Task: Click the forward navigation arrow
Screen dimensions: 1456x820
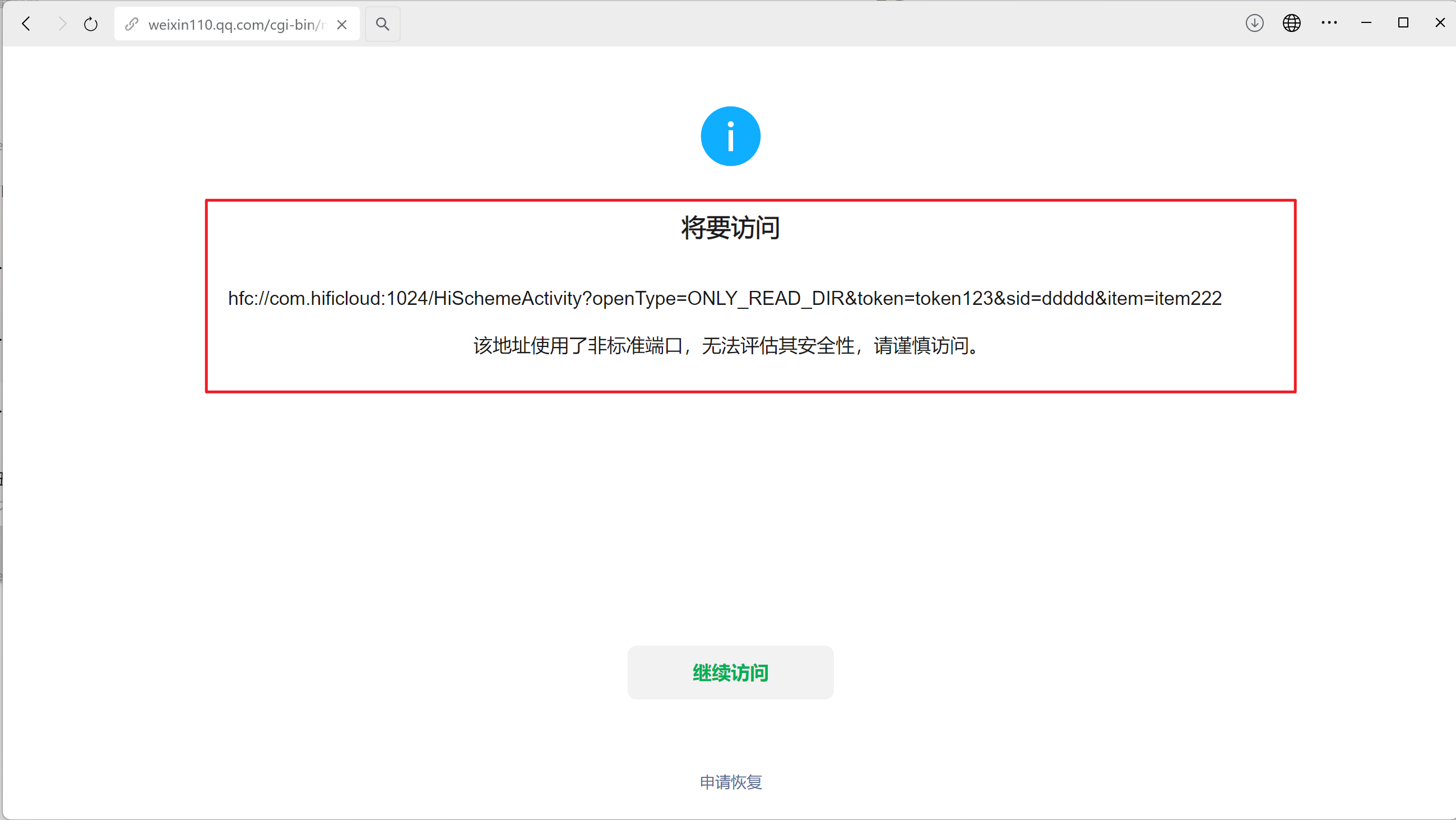Action: click(x=62, y=24)
